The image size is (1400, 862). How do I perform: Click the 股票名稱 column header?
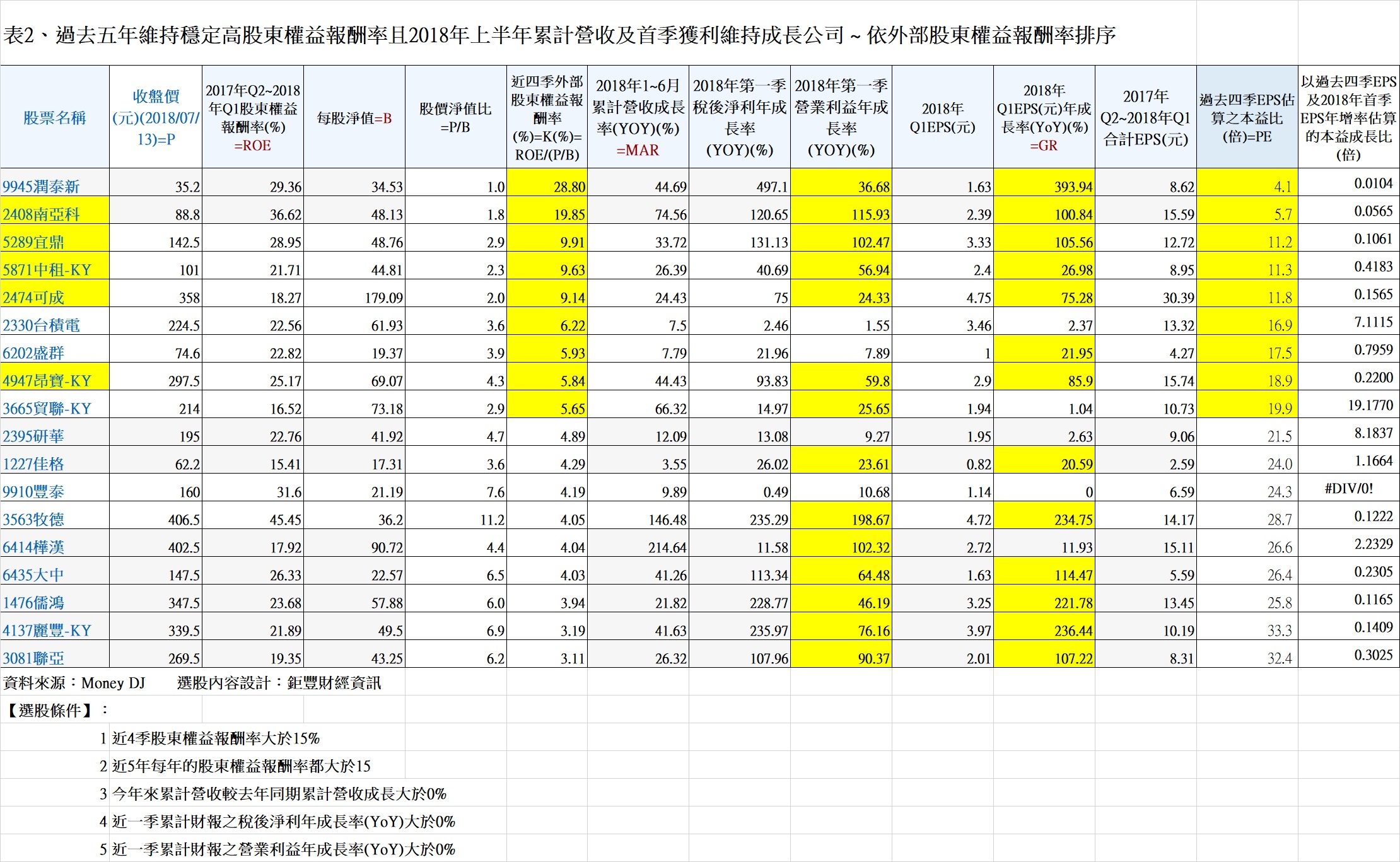pyautogui.click(x=55, y=117)
